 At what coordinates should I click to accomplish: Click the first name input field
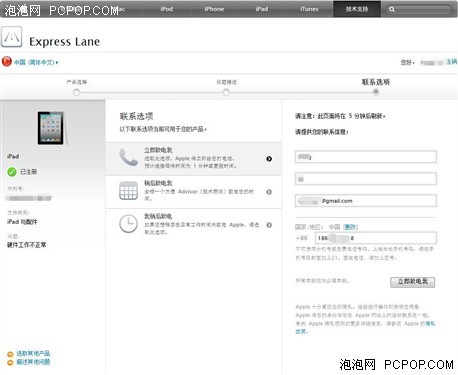[x=366, y=157]
